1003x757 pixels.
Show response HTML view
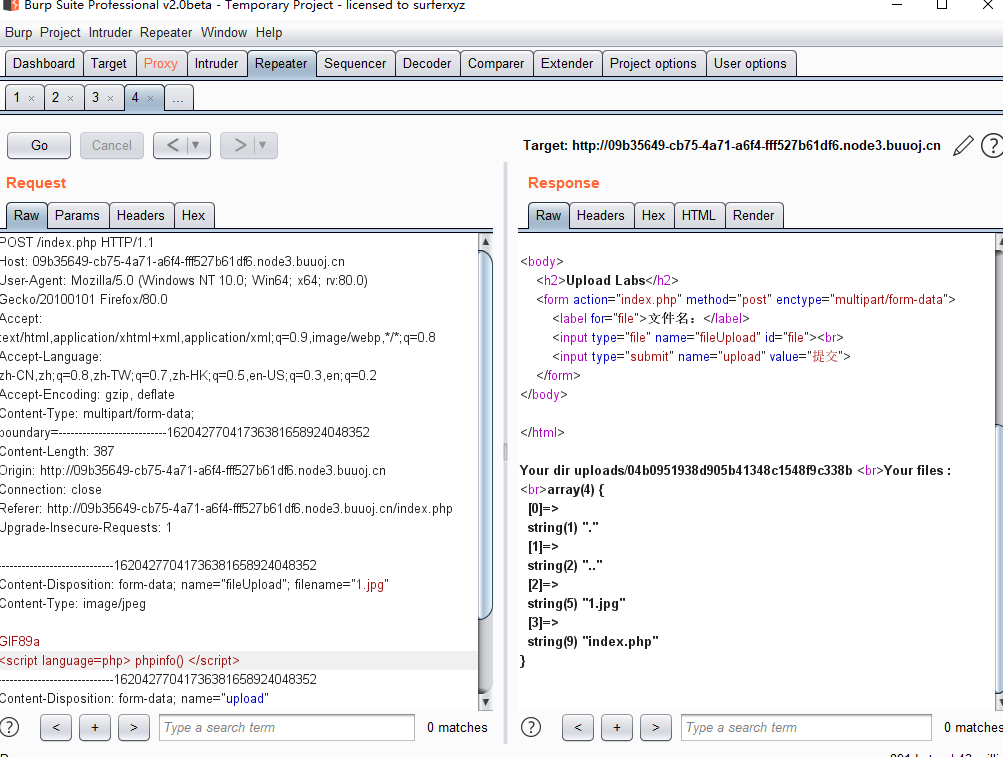click(699, 216)
